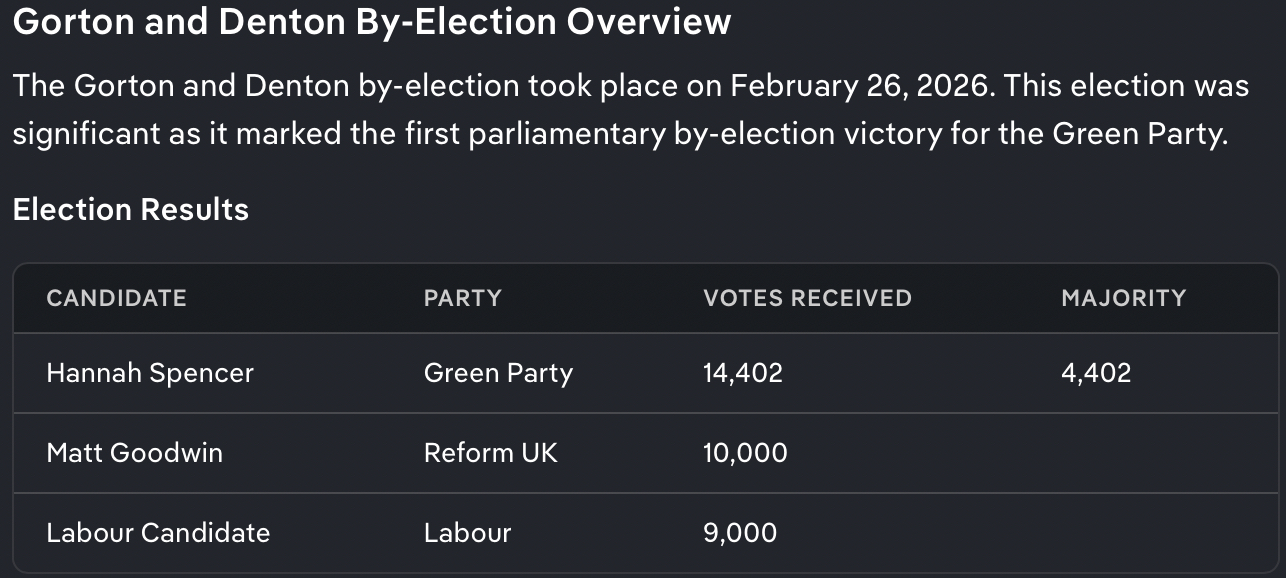This screenshot has height=578, width=1286.
Task: Select the Hannah Spencer candidate cell
Action: (x=150, y=373)
